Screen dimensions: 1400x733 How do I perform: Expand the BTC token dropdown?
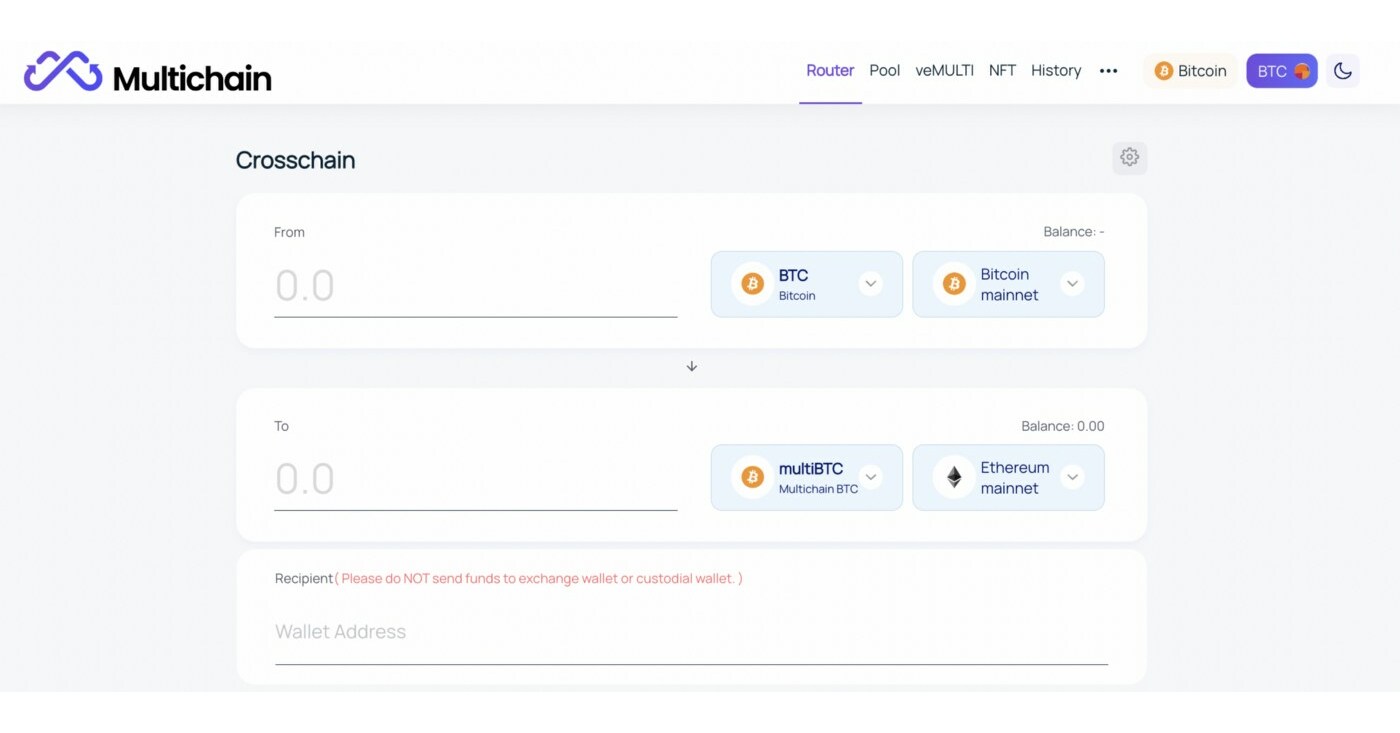(x=870, y=284)
